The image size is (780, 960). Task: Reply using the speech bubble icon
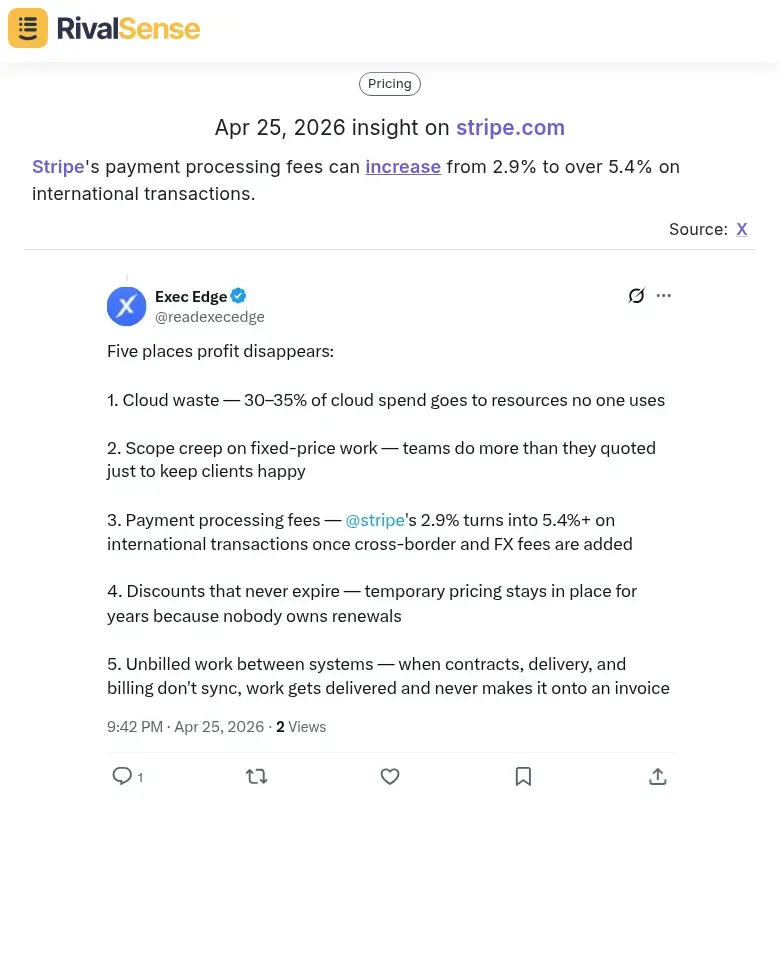[x=120, y=776]
